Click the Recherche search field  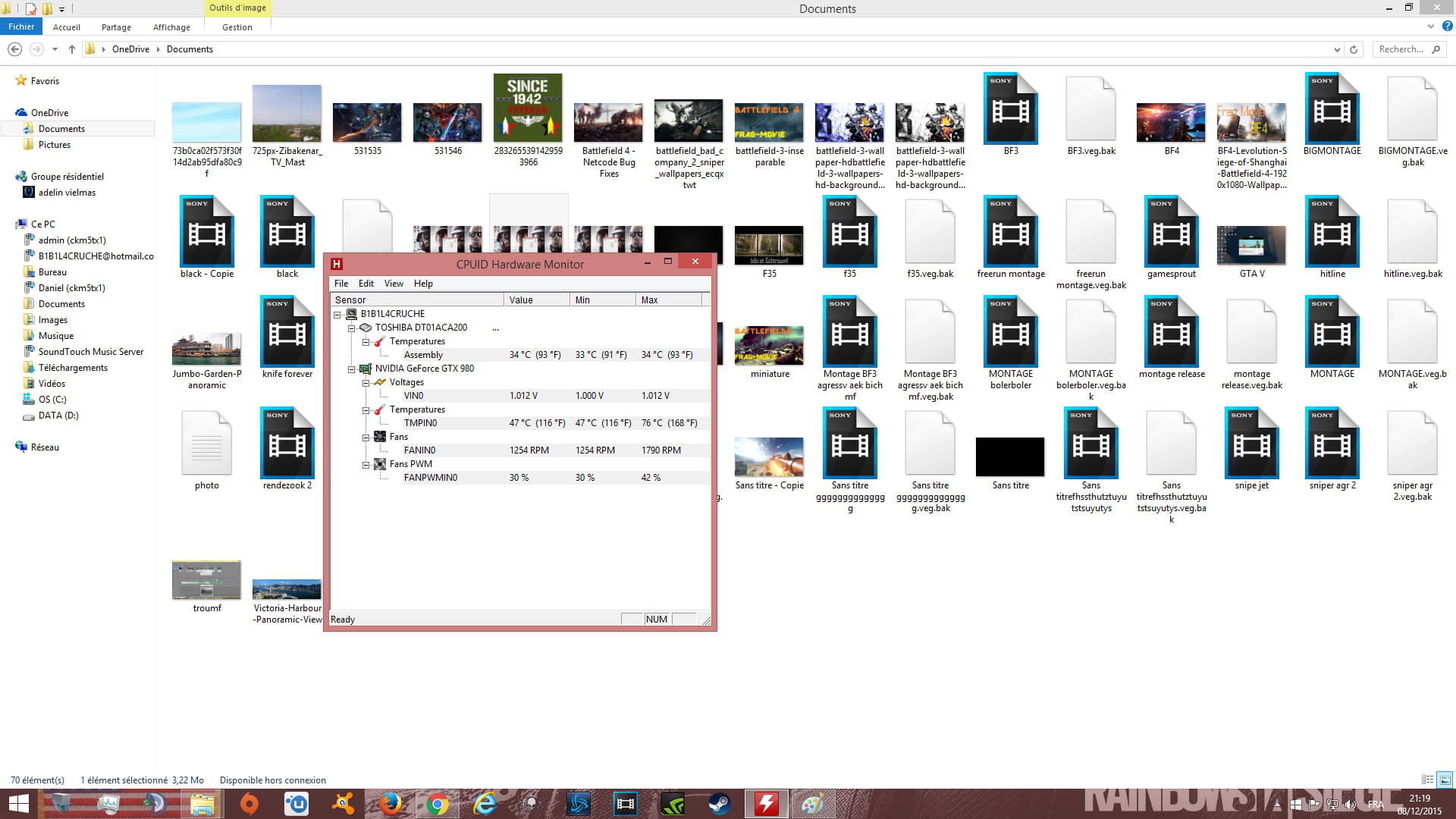[1401, 49]
